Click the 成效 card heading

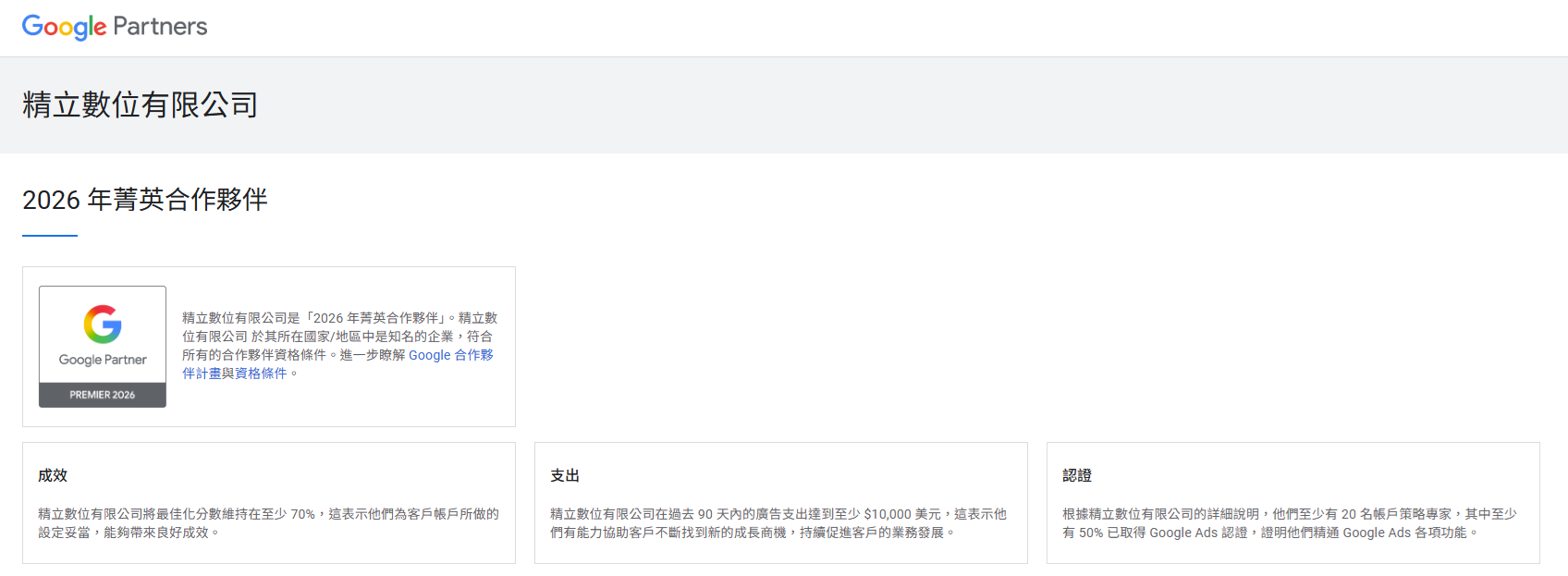pyautogui.click(x=53, y=475)
